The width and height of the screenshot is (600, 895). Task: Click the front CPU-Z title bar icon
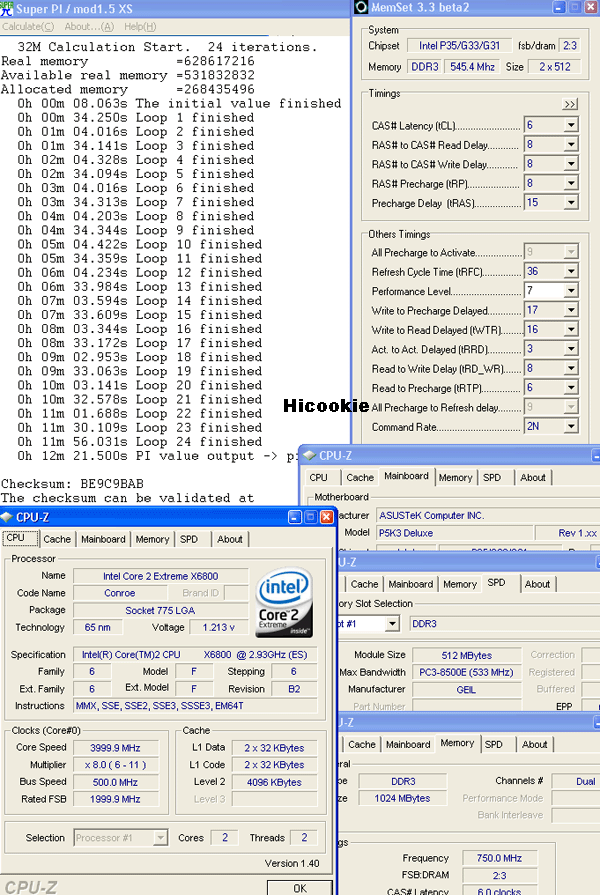tap(7, 517)
